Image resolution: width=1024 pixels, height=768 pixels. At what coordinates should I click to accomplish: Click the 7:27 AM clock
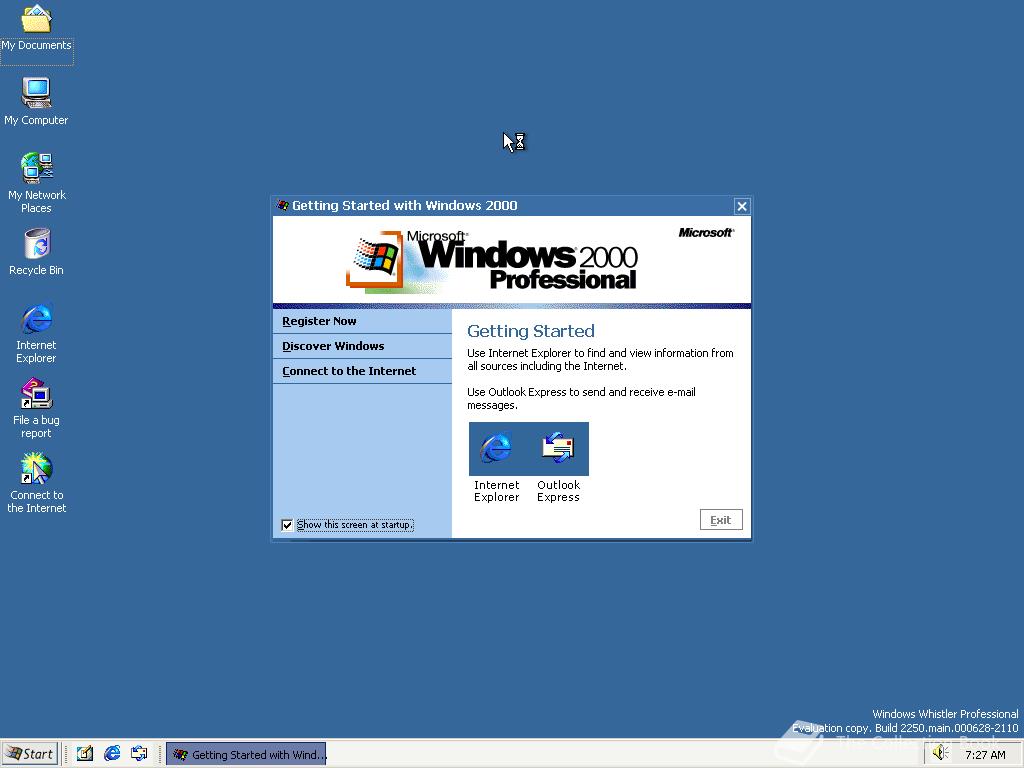point(985,755)
